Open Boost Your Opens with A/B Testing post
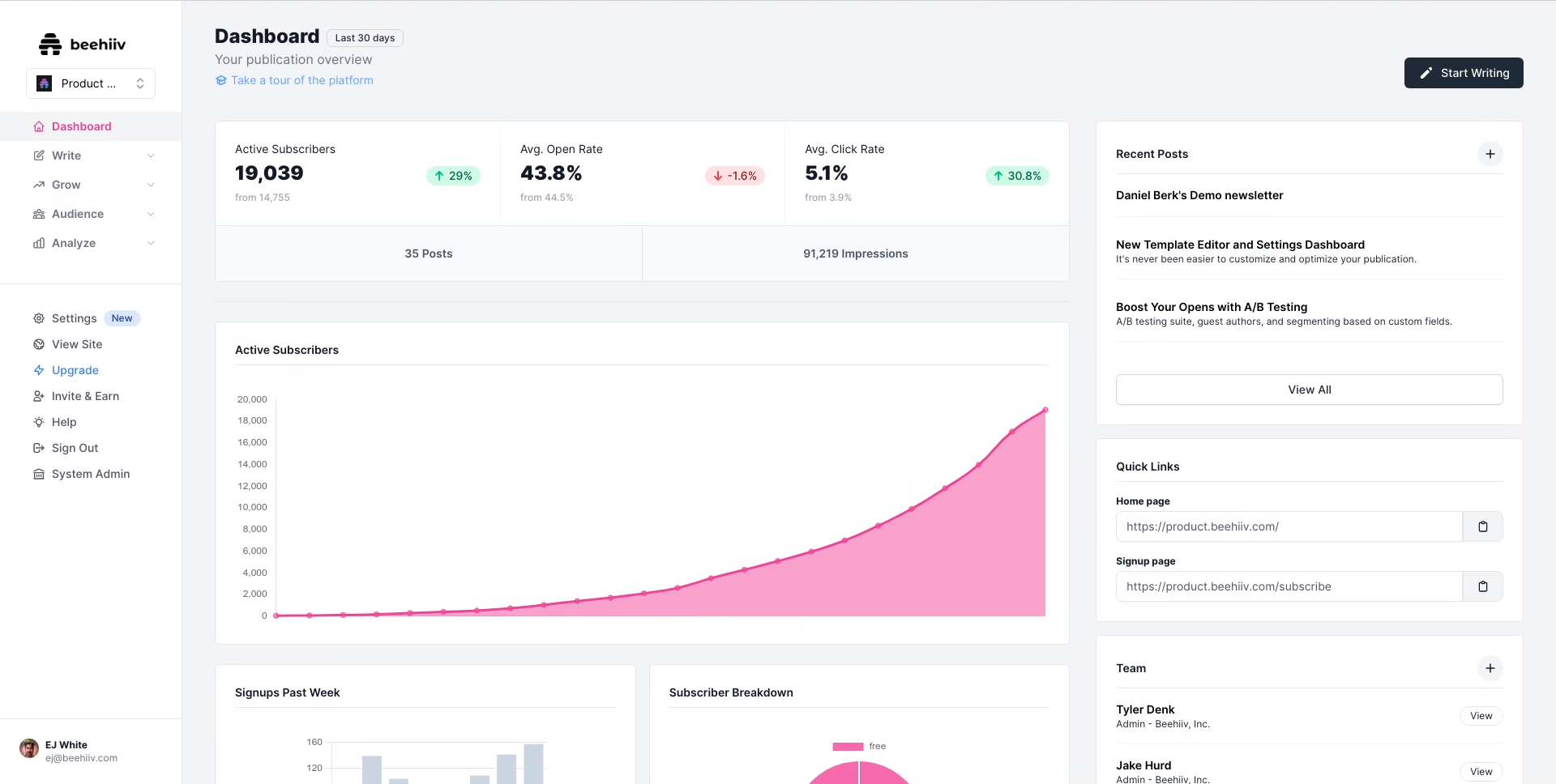The height and width of the screenshot is (784, 1556). [x=1212, y=307]
